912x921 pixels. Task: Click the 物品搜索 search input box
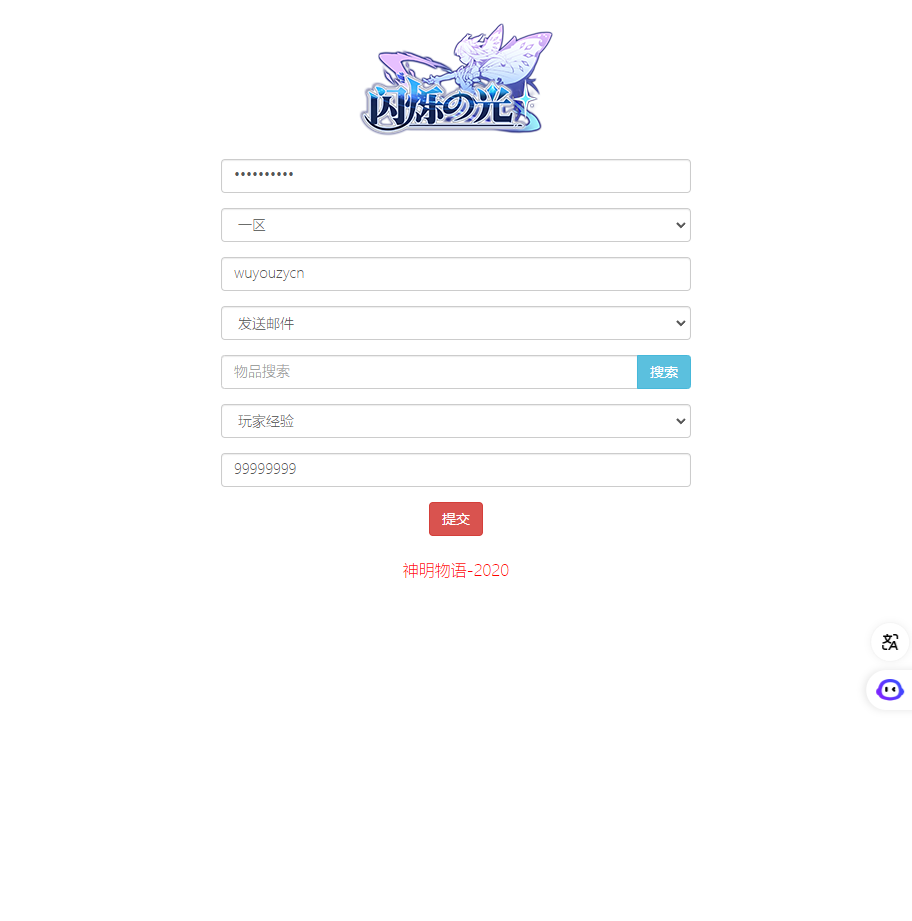(x=429, y=372)
